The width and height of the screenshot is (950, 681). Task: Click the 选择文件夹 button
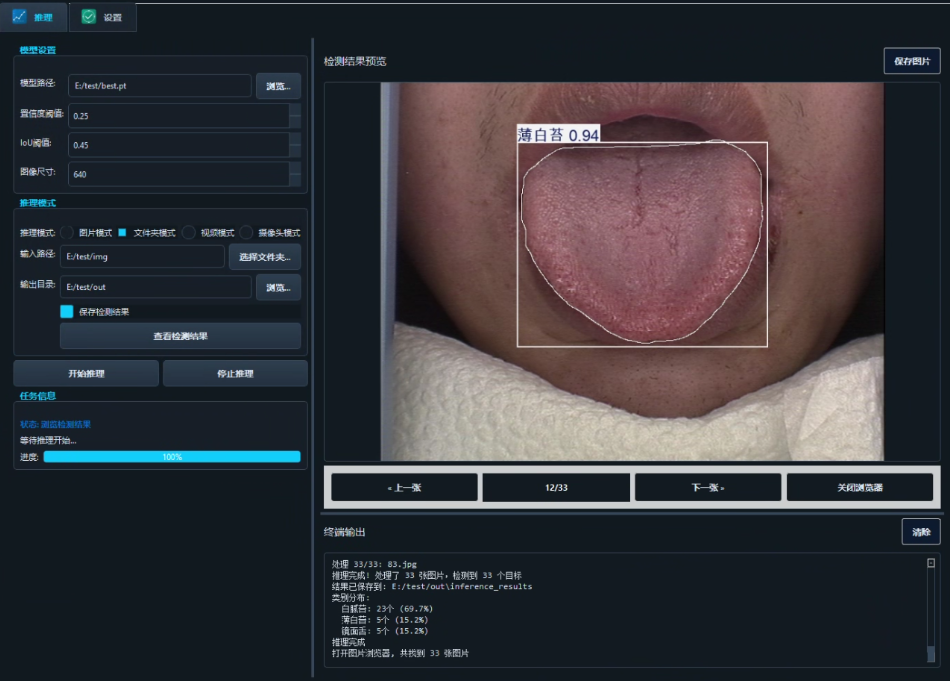265,257
